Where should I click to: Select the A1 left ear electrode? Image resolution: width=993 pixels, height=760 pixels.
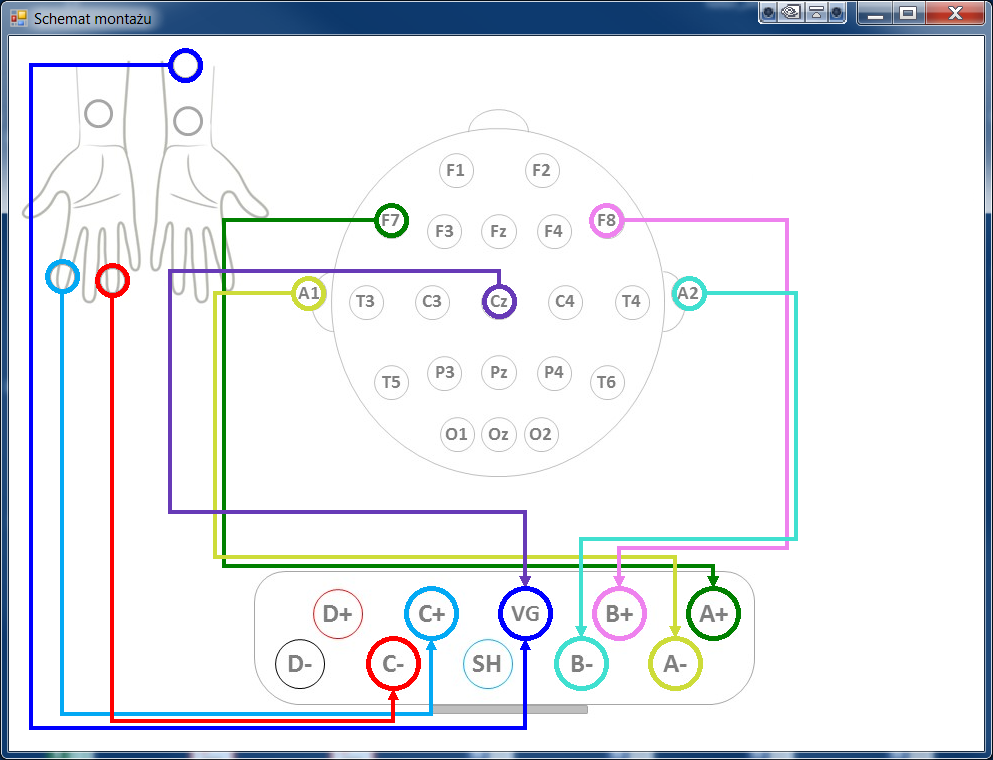pos(309,293)
